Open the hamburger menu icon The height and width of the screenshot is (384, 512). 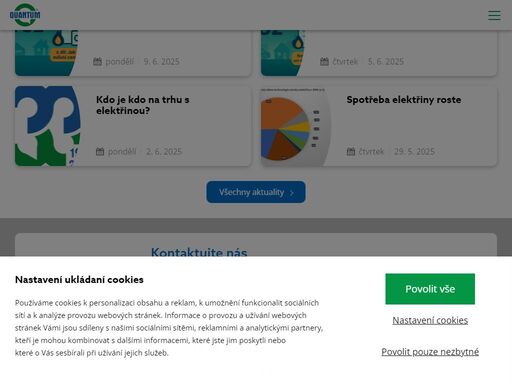click(494, 15)
